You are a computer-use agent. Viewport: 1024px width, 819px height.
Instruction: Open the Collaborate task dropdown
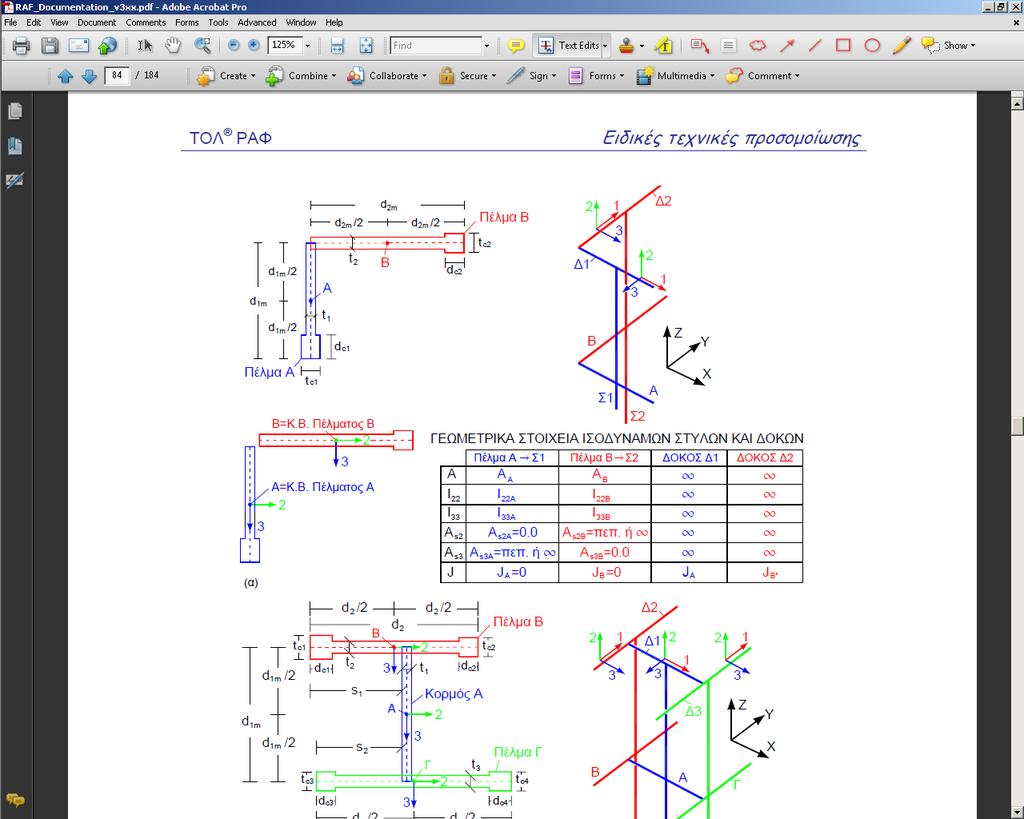[x=387, y=76]
